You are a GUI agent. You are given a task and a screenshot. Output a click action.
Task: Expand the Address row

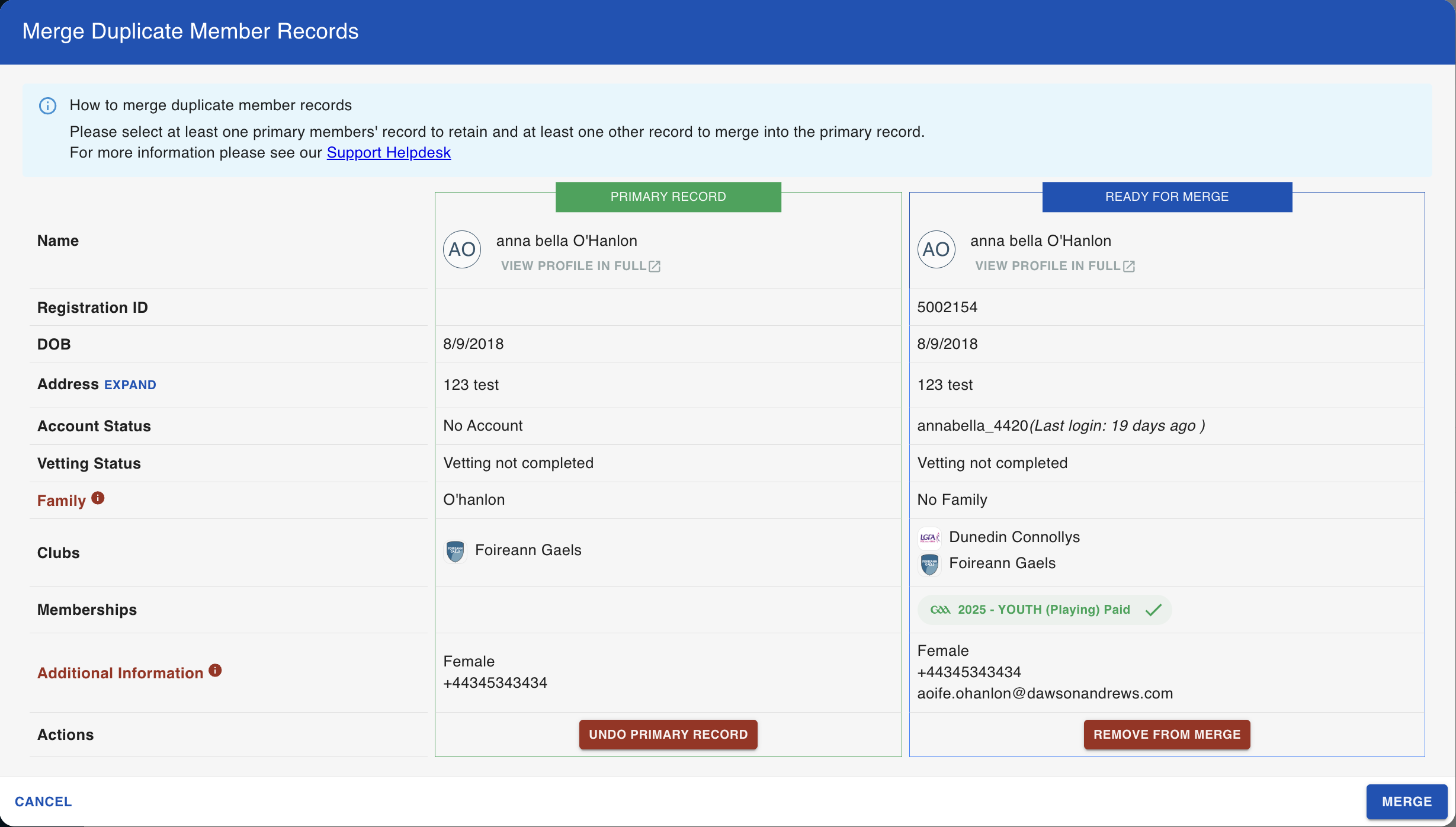[x=130, y=385]
